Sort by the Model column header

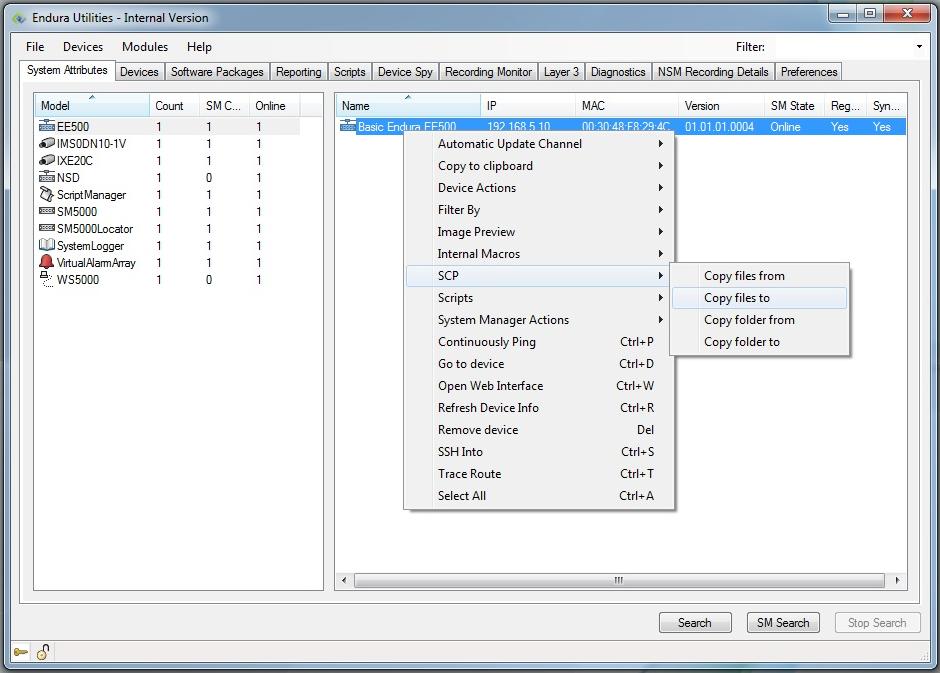click(92, 105)
